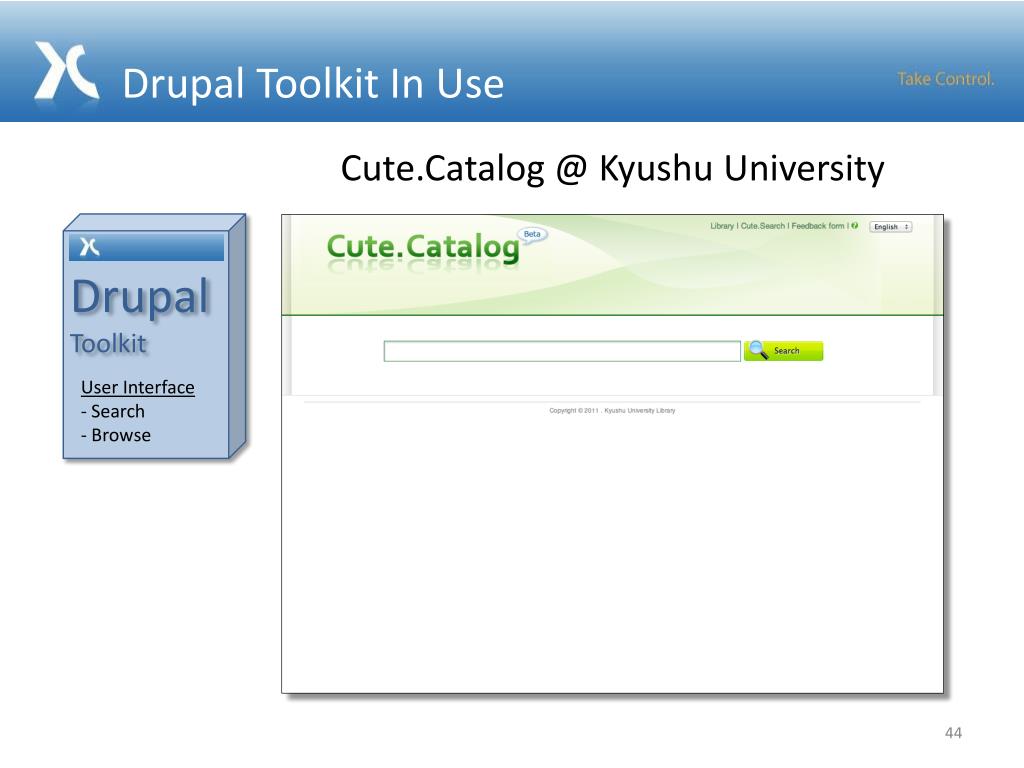1024x768 pixels.
Task: Click the slide header X logo
Action: [66, 71]
